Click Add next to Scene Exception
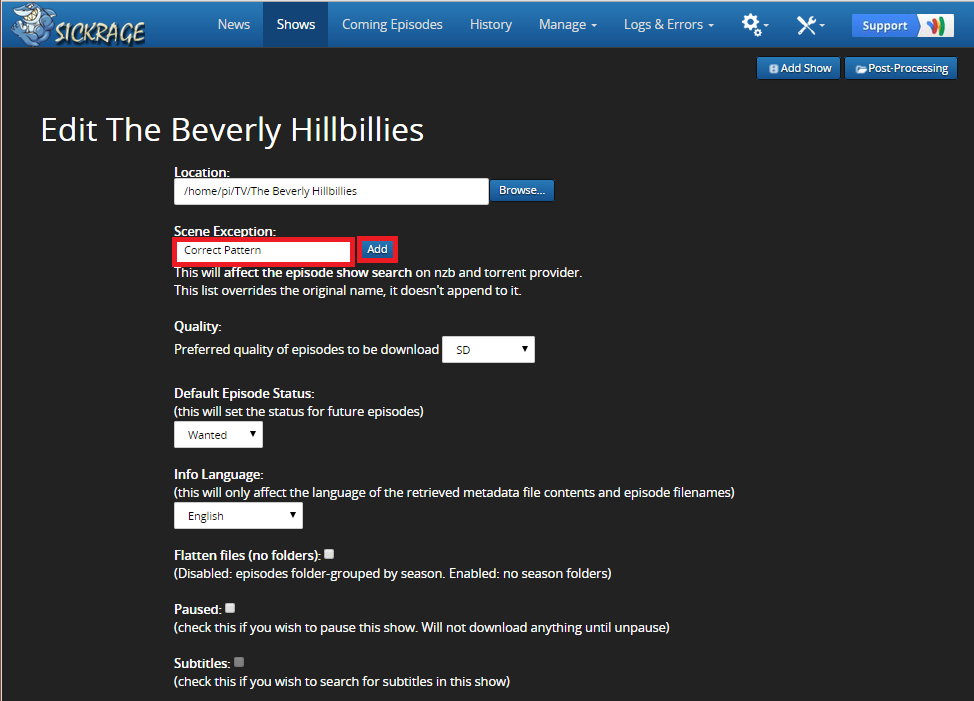 tap(377, 249)
